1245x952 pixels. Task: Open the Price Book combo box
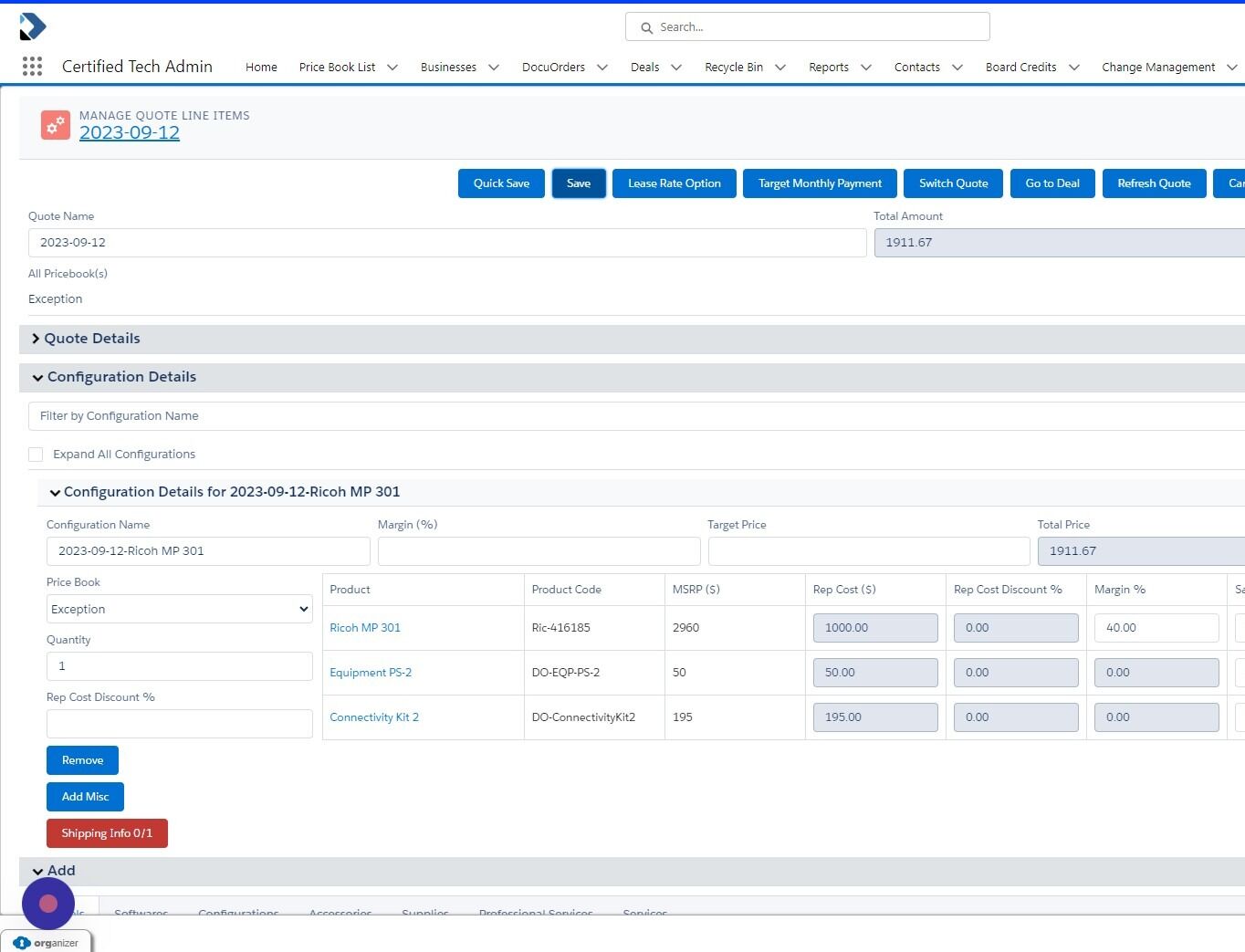(x=179, y=609)
